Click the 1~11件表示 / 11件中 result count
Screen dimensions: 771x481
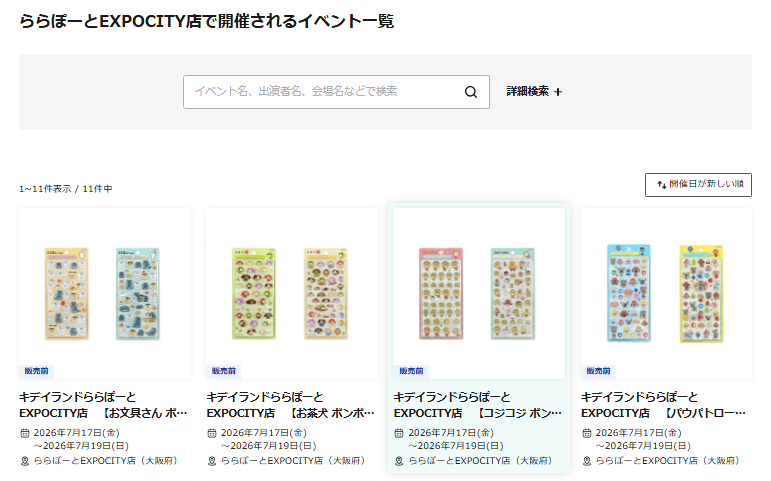pyautogui.click(x=66, y=189)
